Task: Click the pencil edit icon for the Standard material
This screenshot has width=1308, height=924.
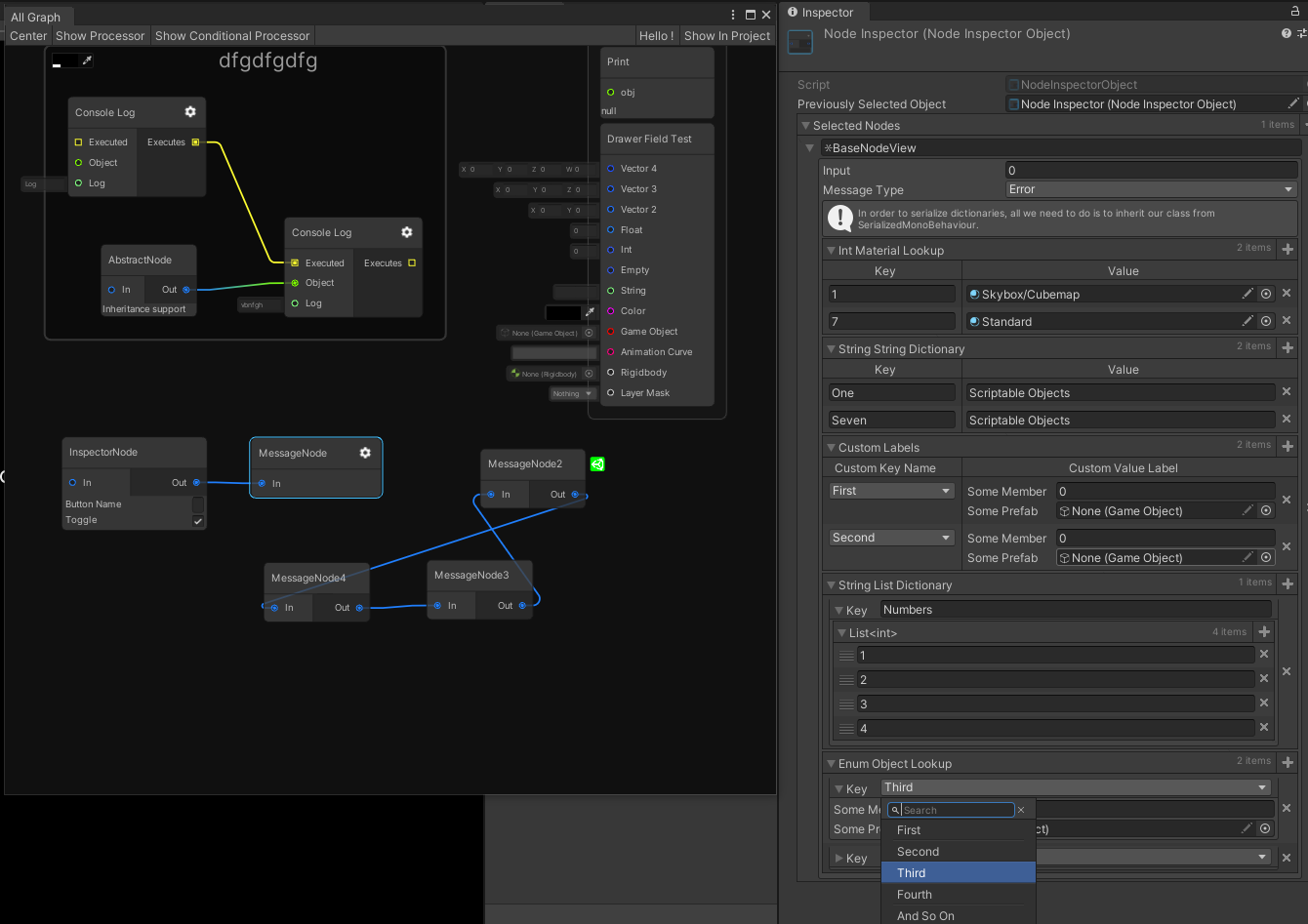Action: (1247, 320)
